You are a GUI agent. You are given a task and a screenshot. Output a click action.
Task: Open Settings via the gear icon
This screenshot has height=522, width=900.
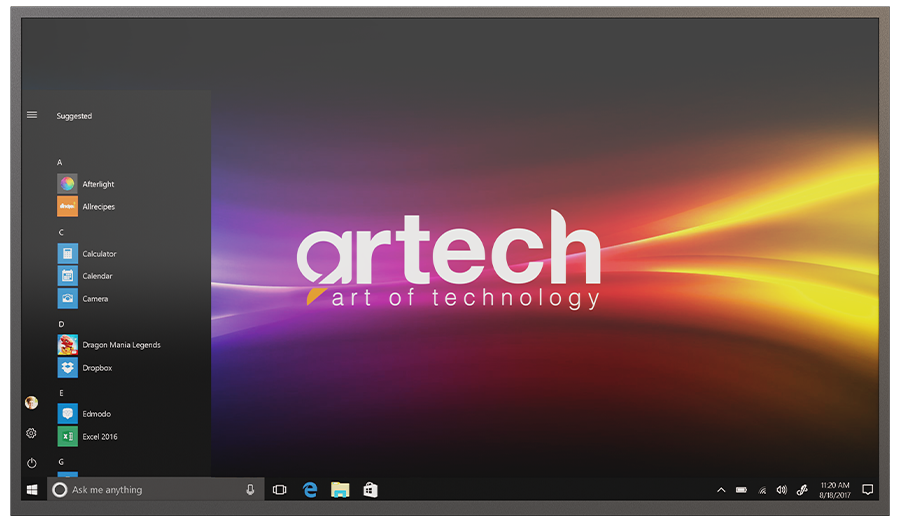pos(32,433)
